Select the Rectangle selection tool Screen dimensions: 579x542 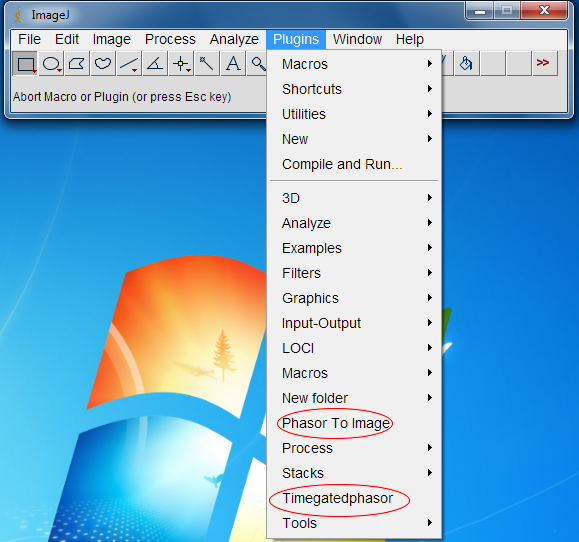[25, 64]
